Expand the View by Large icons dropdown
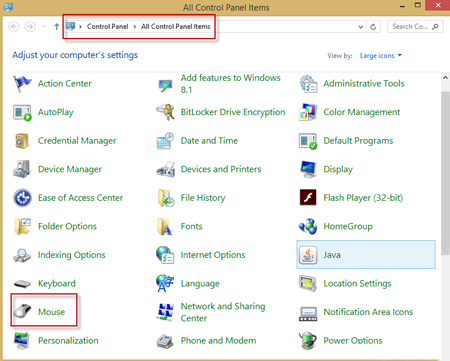The width and height of the screenshot is (450, 361). pos(381,56)
